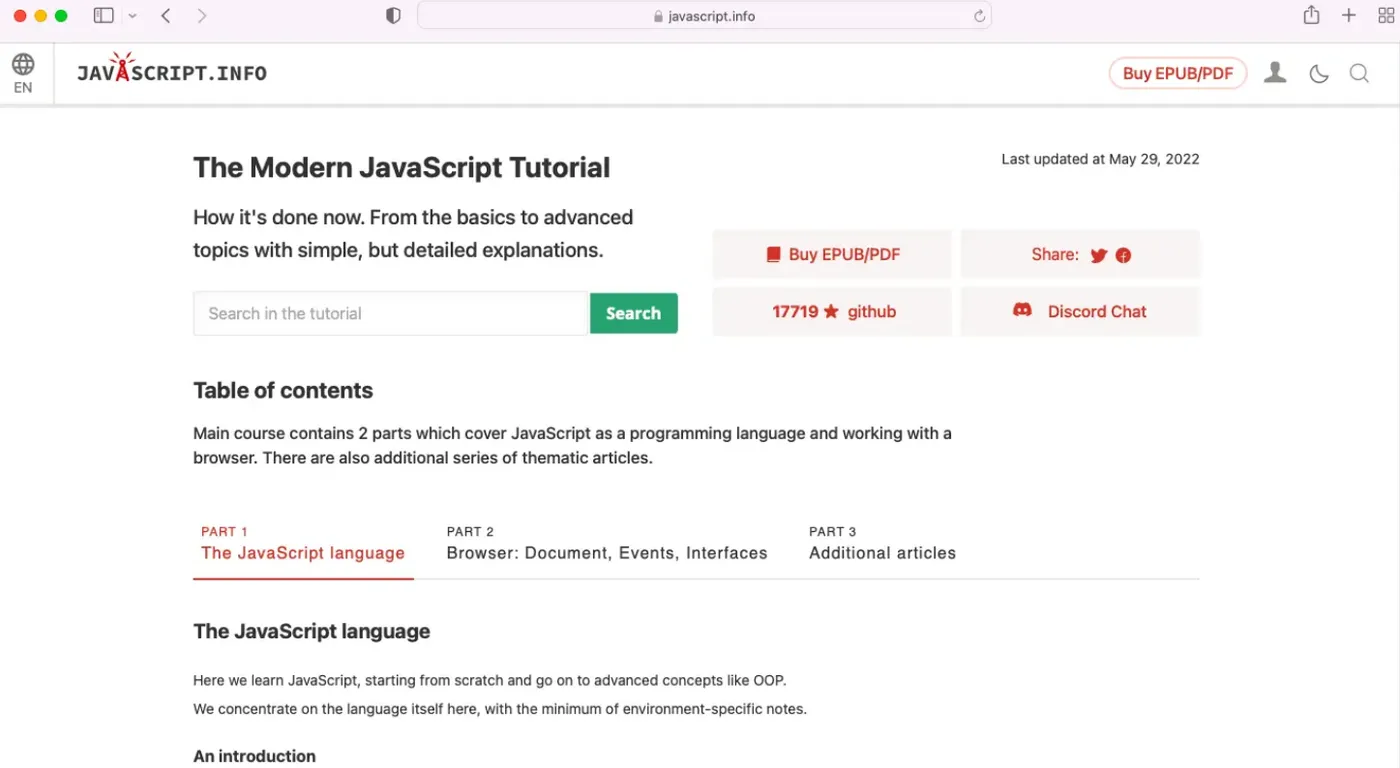Click the github star icon
The width and height of the screenshot is (1400, 768).
[x=831, y=311]
